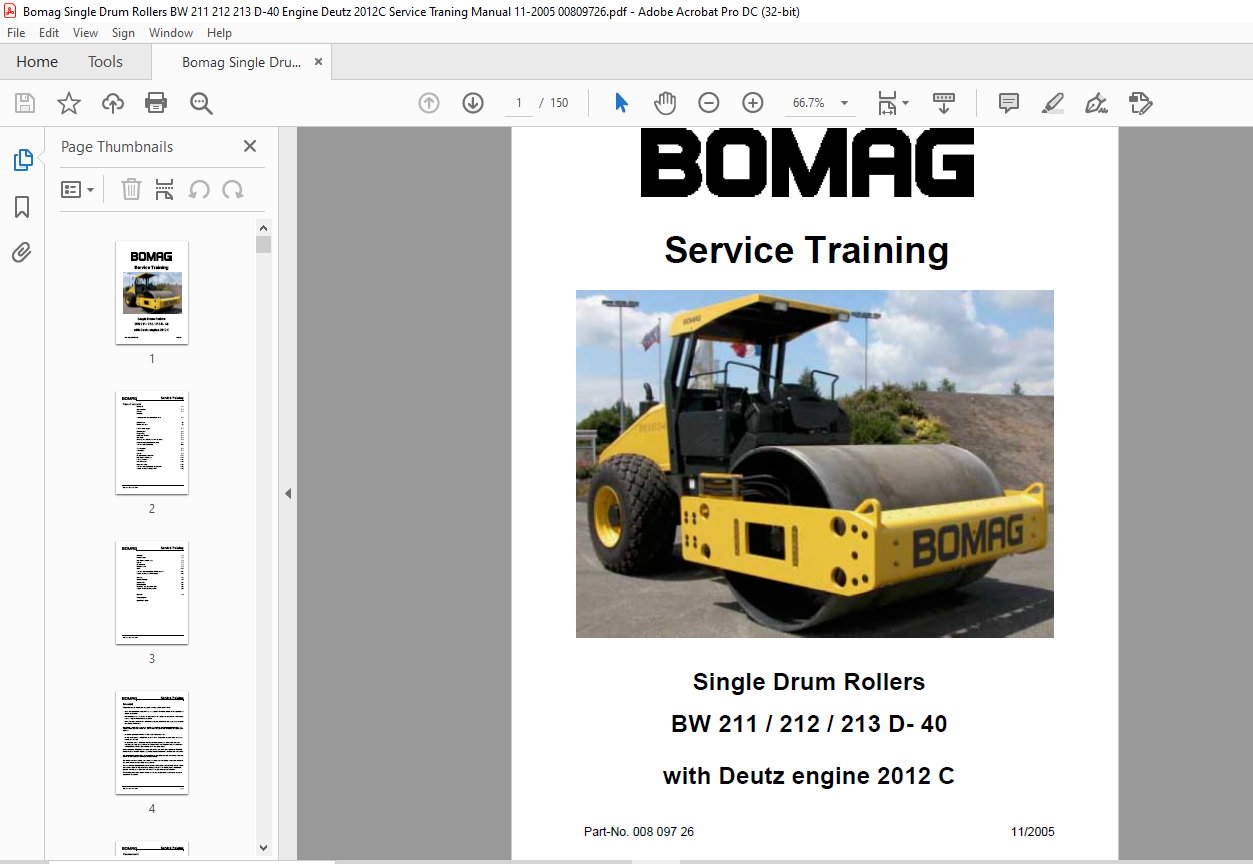Select the Bomag Single Dru... document tab
Screen dimensions: 1253x864
[x=241, y=62]
